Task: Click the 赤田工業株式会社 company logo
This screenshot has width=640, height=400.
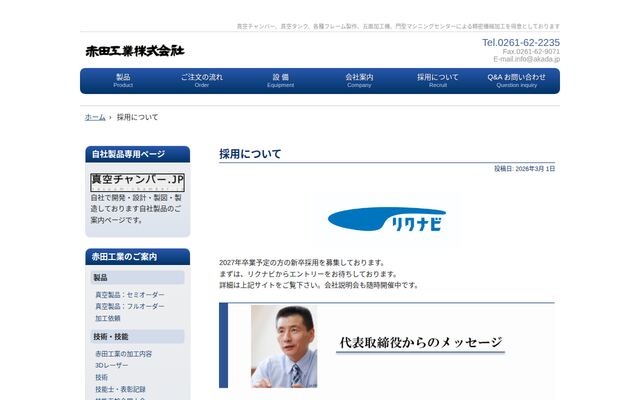Action: click(x=135, y=51)
